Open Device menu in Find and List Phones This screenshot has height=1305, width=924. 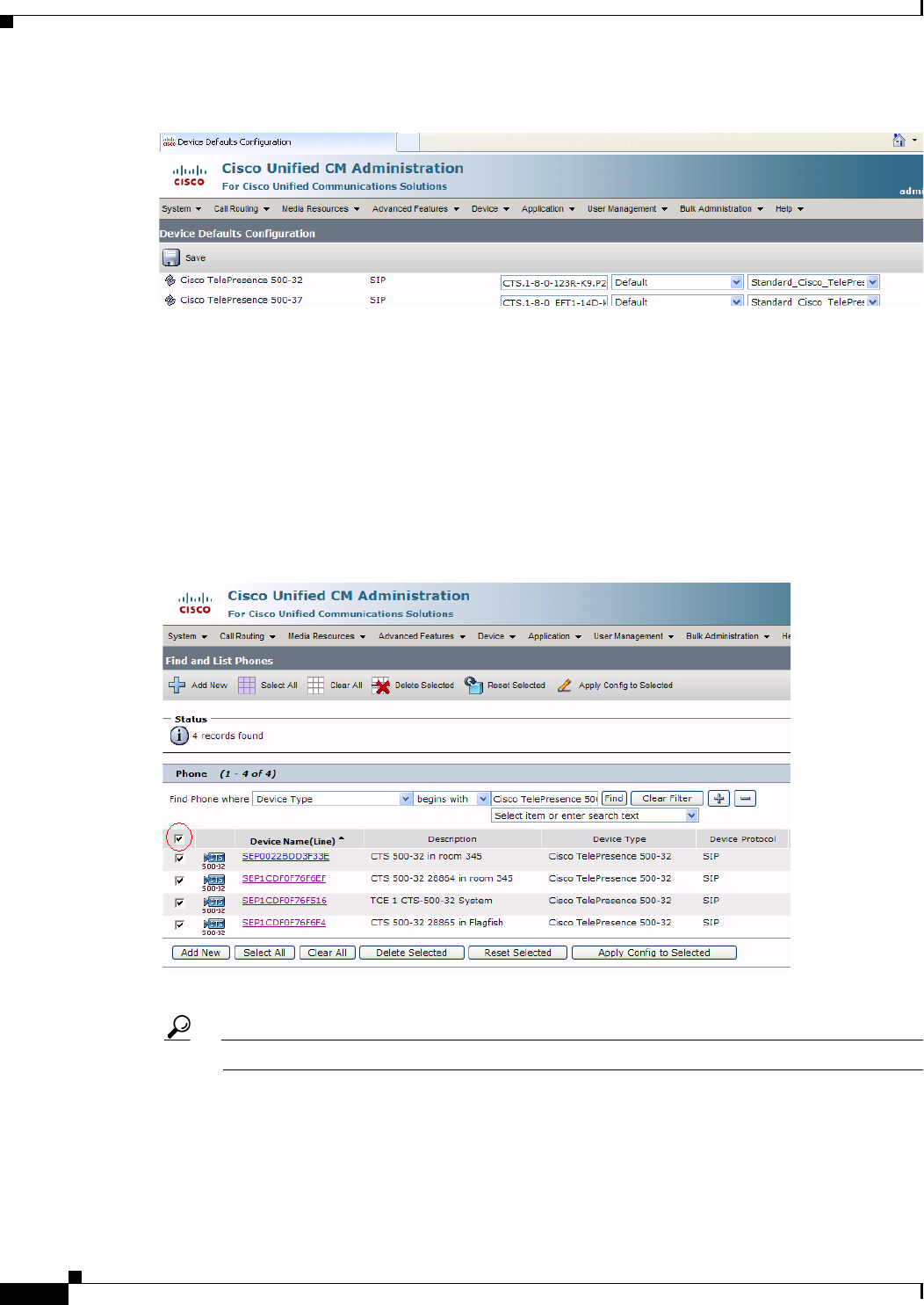pyautogui.click(x=496, y=636)
